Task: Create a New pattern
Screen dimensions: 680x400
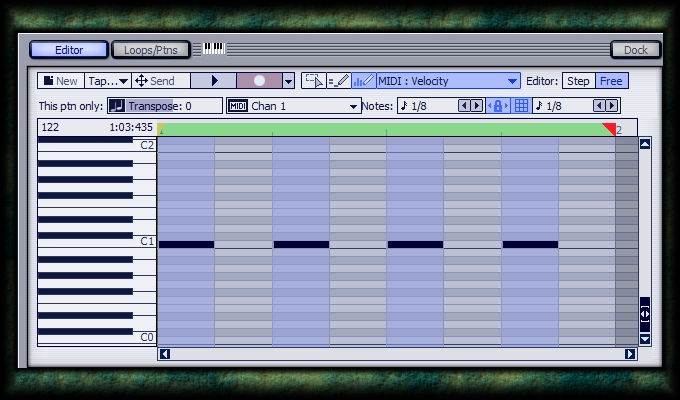Action: tap(61, 81)
